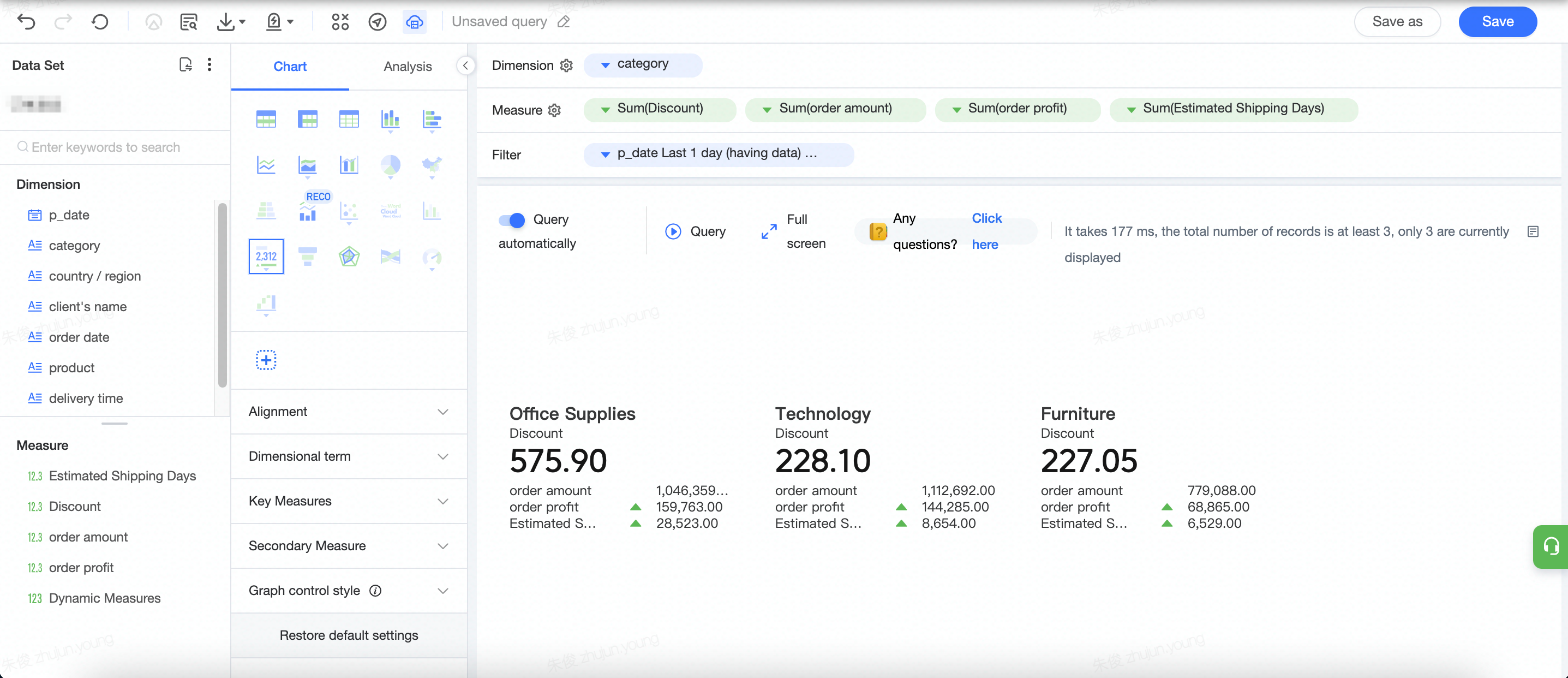Viewport: 1568px width, 678px height.
Task: Click the headset support button
Action: tap(1551, 546)
